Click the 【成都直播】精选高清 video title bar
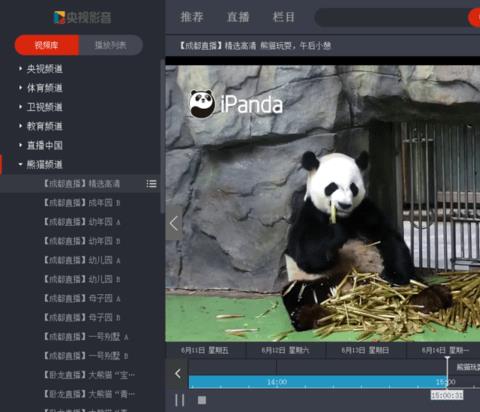Image resolution: width=480 pixels, height=412 pixels. coord(255,46)
